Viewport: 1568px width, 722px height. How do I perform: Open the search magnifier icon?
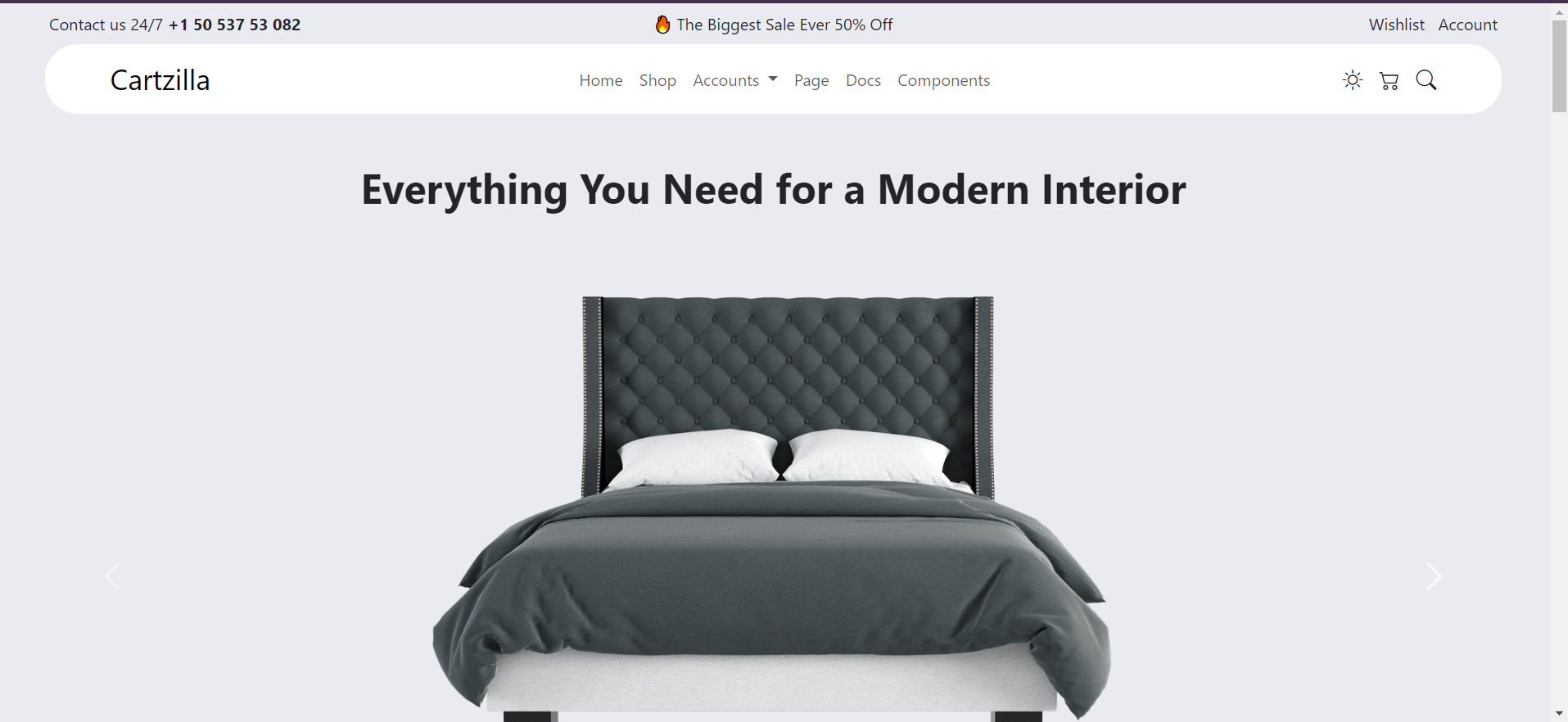[x=1426, y=80]
